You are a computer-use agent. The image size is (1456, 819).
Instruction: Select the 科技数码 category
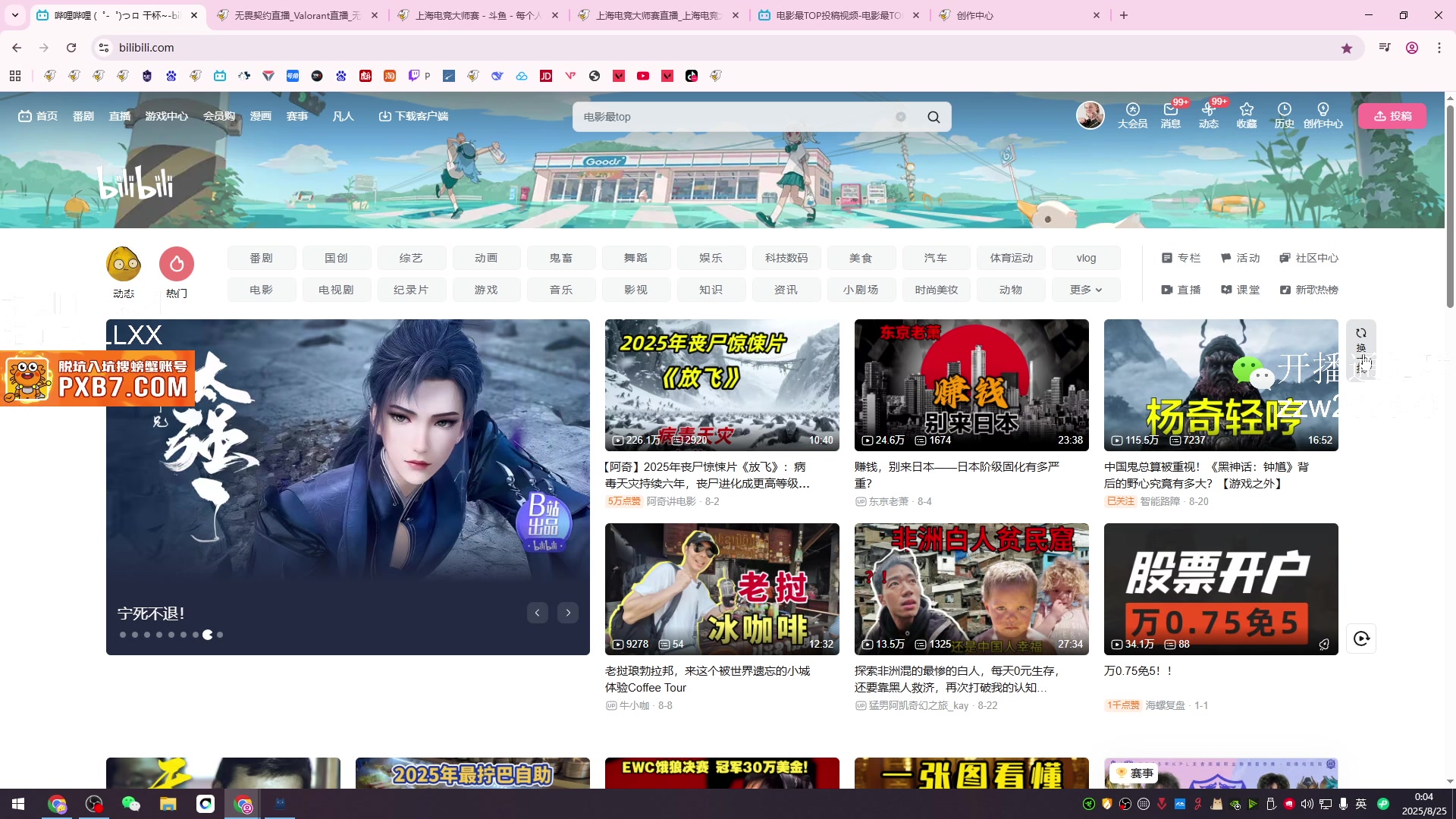[786, 258]
